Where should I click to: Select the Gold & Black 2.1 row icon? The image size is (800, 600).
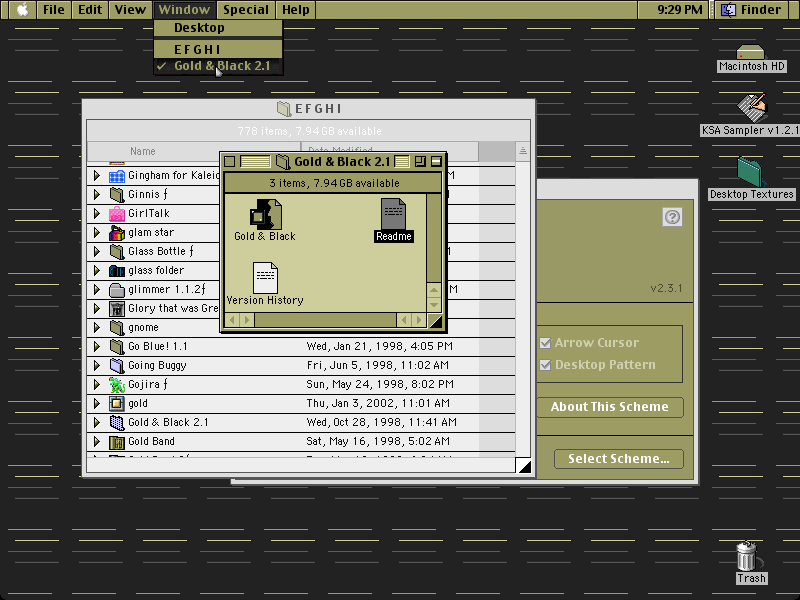(117, 422)
